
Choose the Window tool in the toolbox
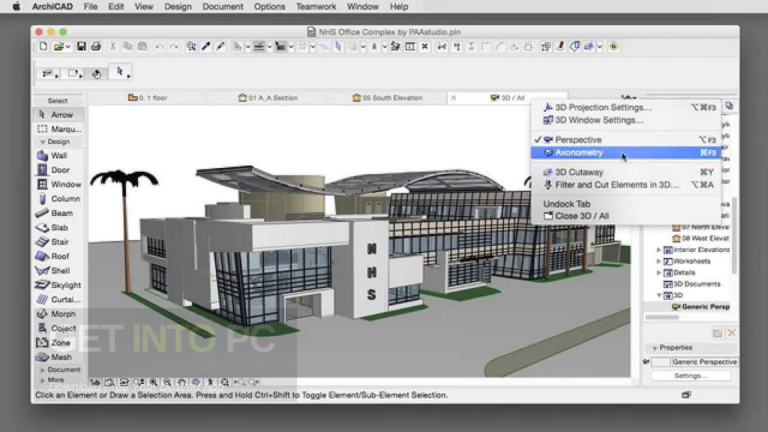tap(58, 184)
